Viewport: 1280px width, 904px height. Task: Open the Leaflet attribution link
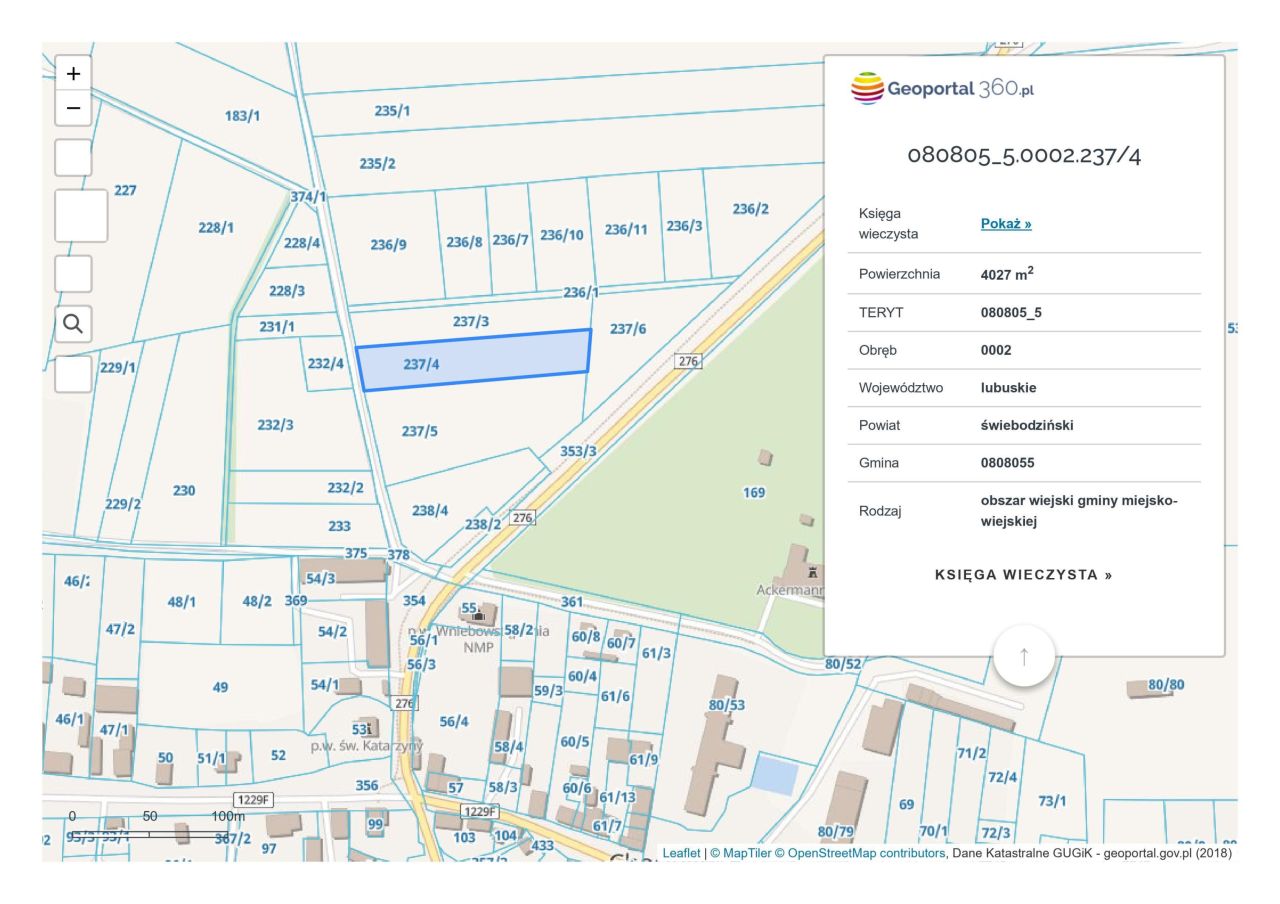[x=681, y=853]
